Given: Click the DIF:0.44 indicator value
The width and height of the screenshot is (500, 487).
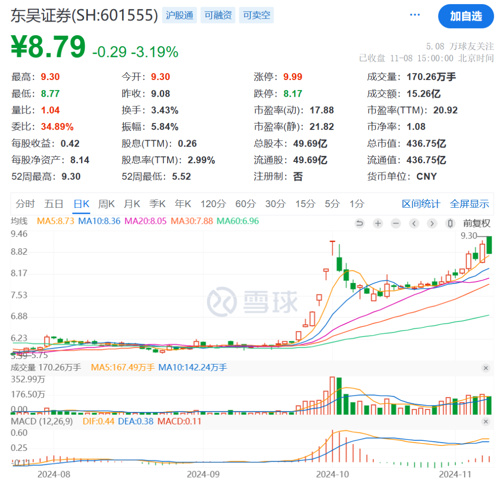Looking at the screenshot, I should (x=98, y=422).
